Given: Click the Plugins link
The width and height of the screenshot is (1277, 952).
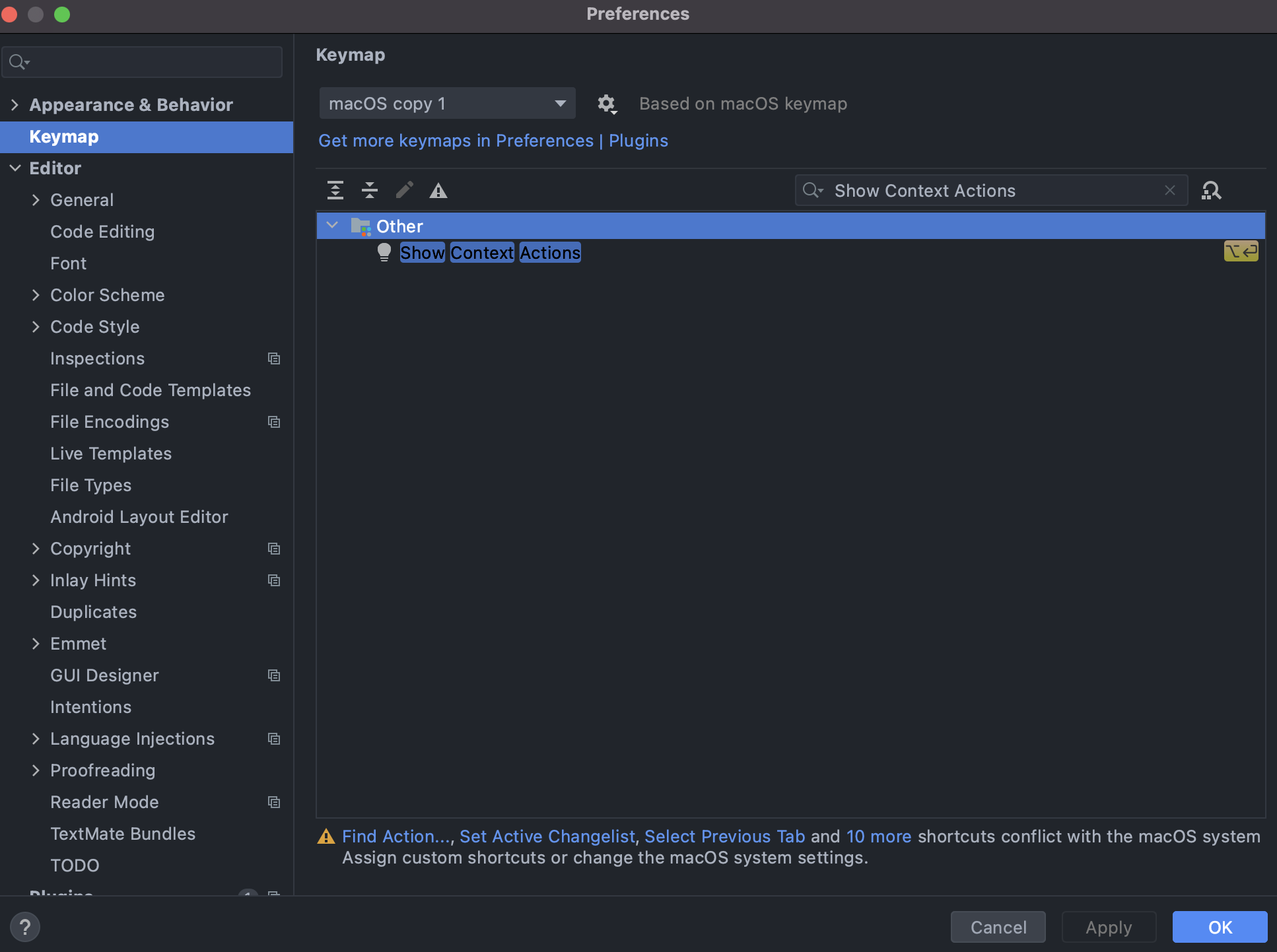Looking at the screenshot, I should click(638, 141).
